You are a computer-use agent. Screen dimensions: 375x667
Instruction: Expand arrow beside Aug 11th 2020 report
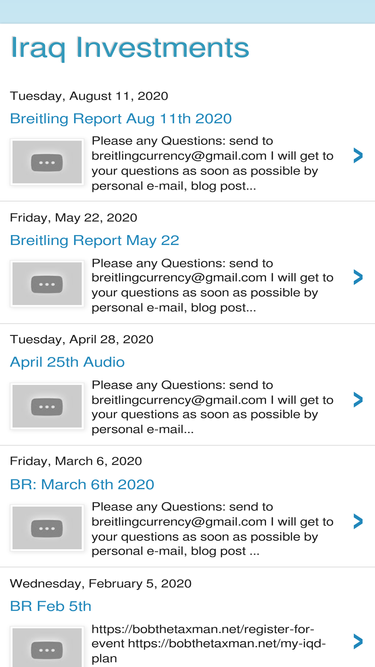(x=358, y=156)
